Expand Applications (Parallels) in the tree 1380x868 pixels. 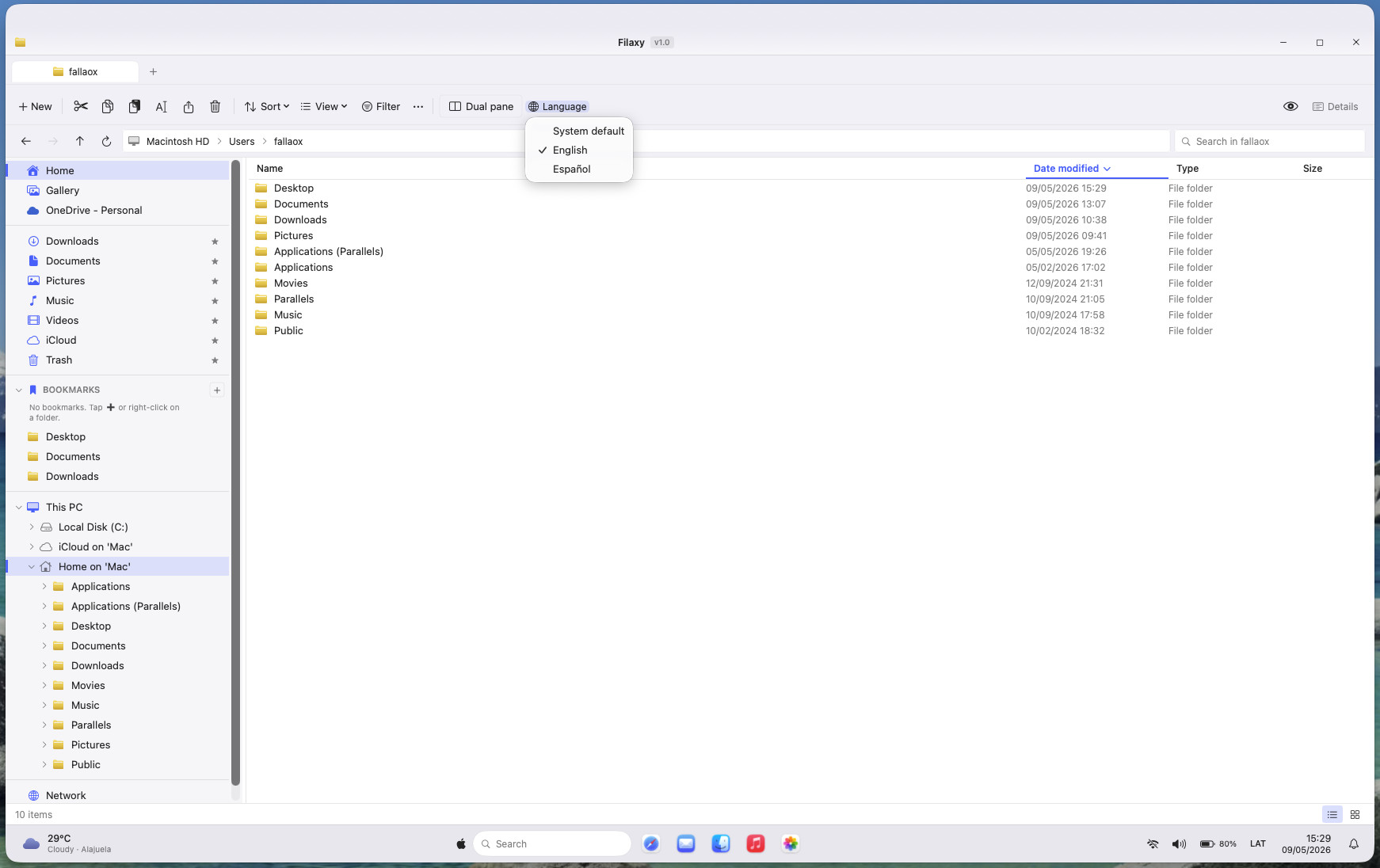coord(44,606)
